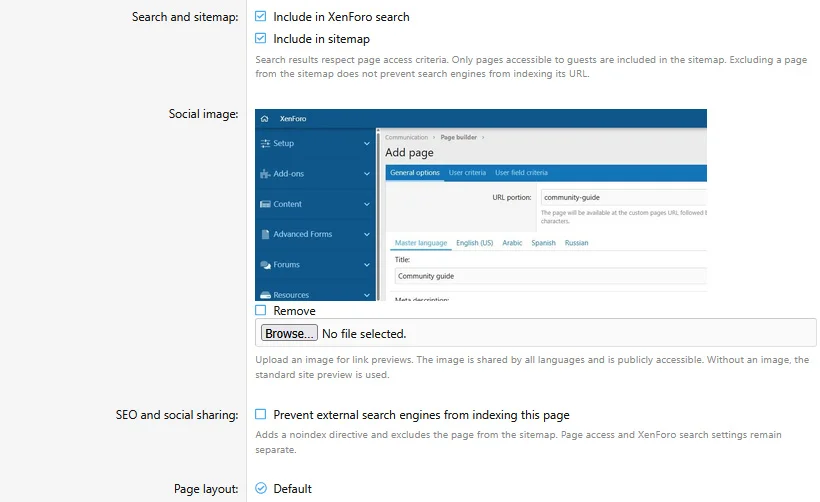Click the No file selected upload field

point(536,333)
